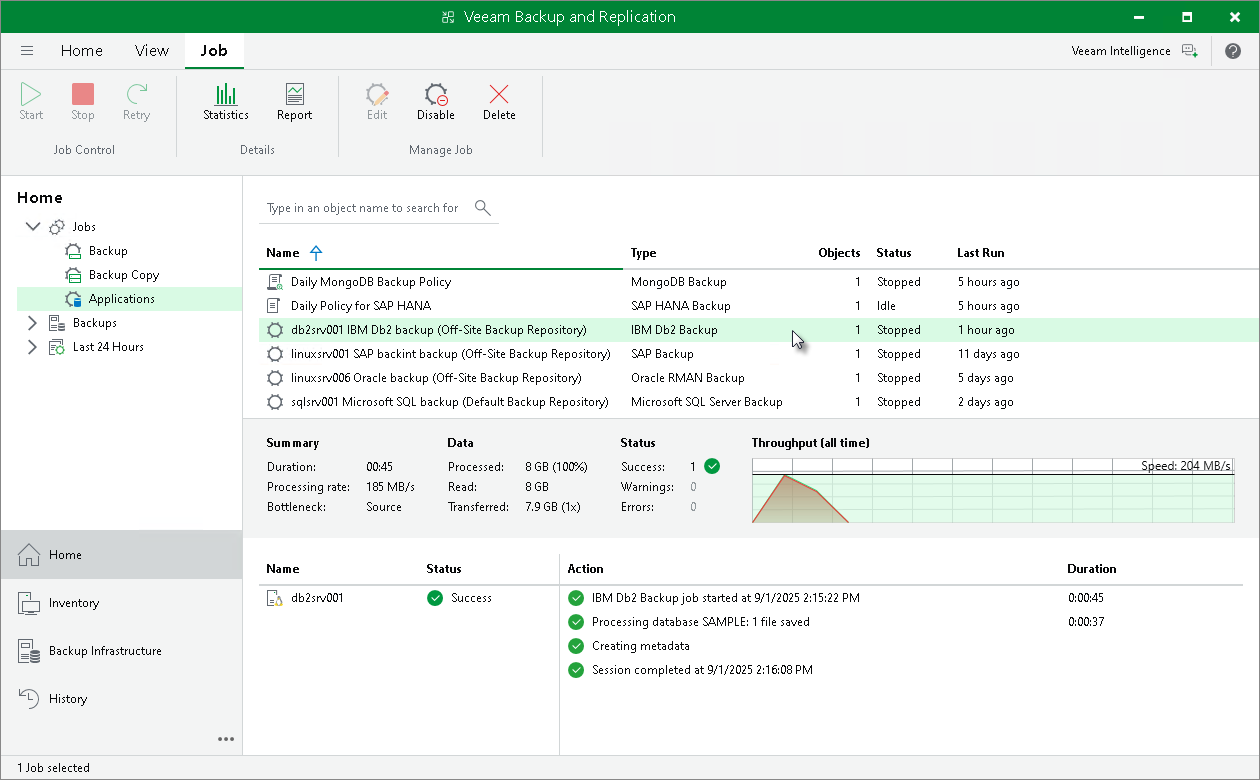The width and height of the screenshot is (1260, 780).
Task: Switch to the Home ribbon tab
Action: tap(82, 51)
